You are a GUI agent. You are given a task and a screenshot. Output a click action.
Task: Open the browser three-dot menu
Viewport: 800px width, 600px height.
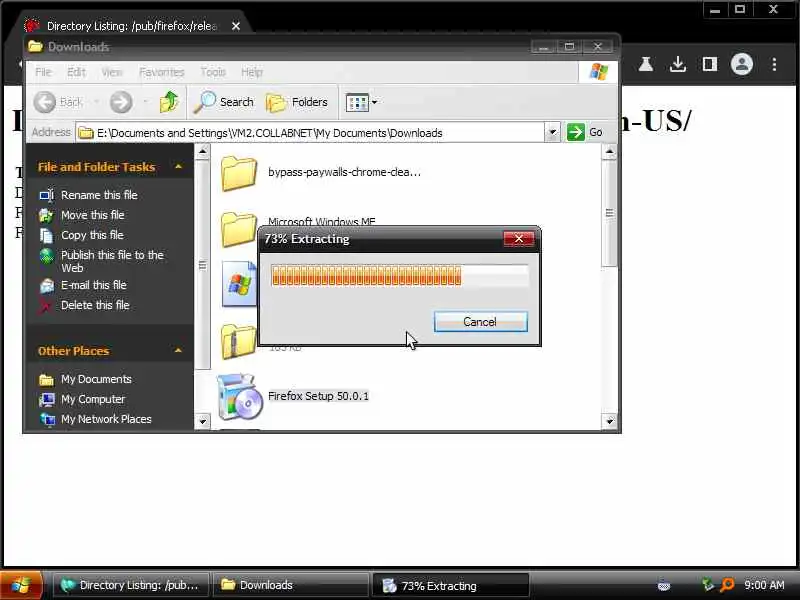[x=774, y=64]
